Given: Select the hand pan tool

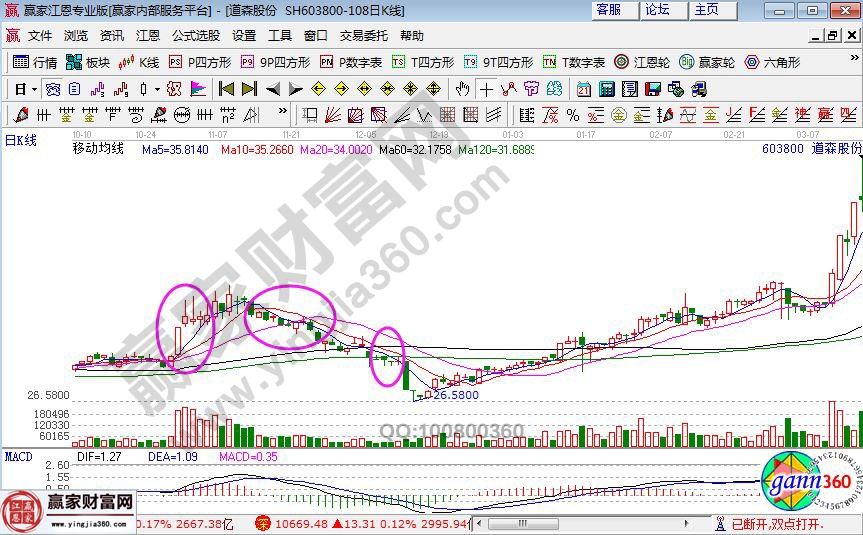Looking at the screenshot, I should (464, 89).
